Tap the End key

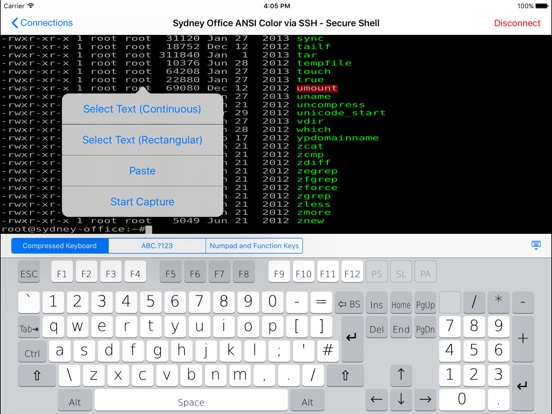[x=401, y=327]
